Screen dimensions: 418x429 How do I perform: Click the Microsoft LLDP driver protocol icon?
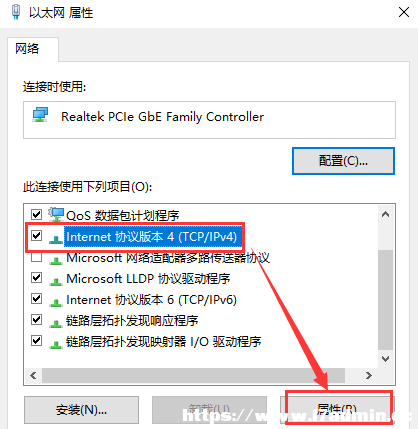pos(56,281)
